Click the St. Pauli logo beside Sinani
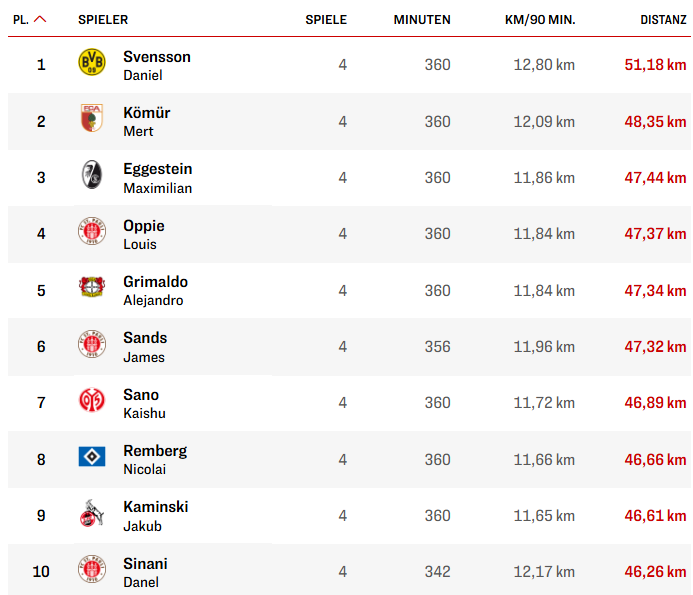Viewport: 693px width, 595px height. [91, 571]
